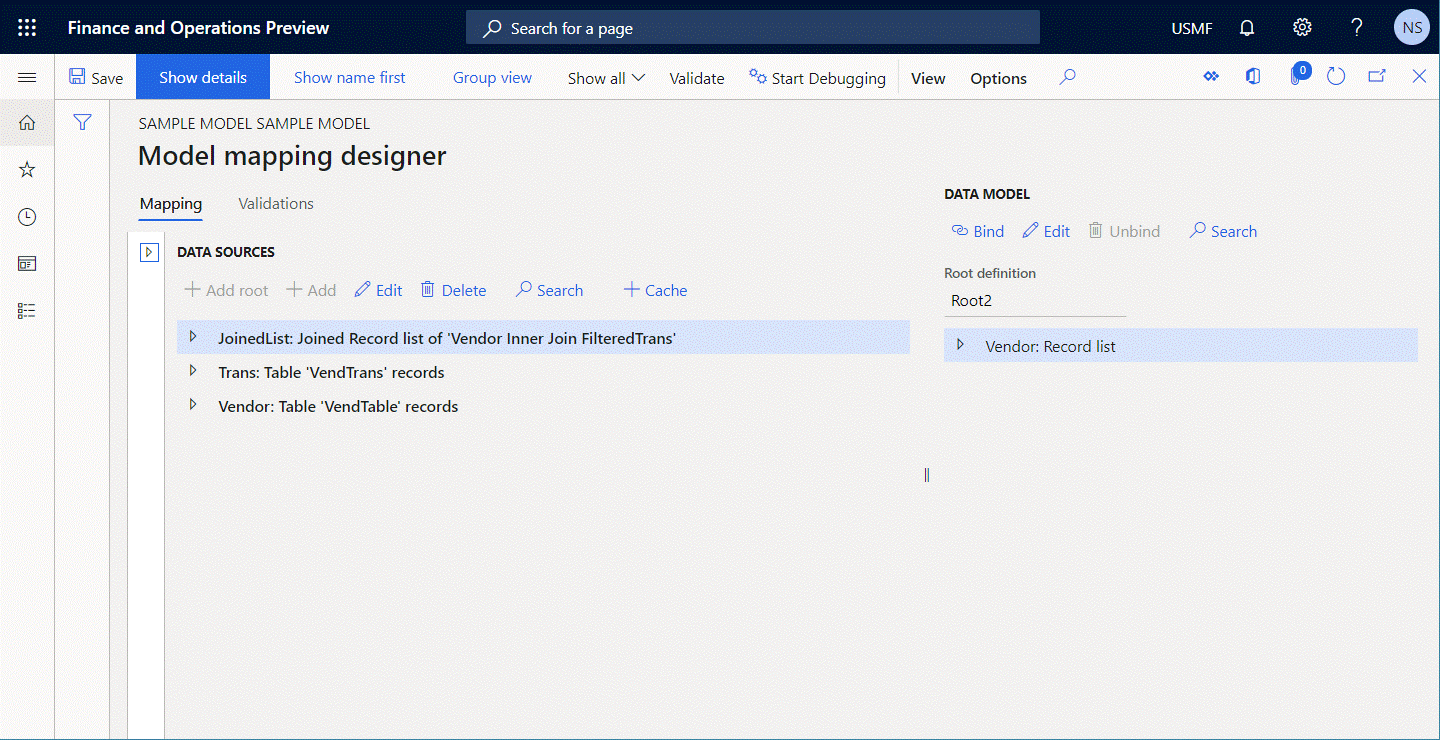Open the app launcher waffle icon

click(x=27, y=27)
